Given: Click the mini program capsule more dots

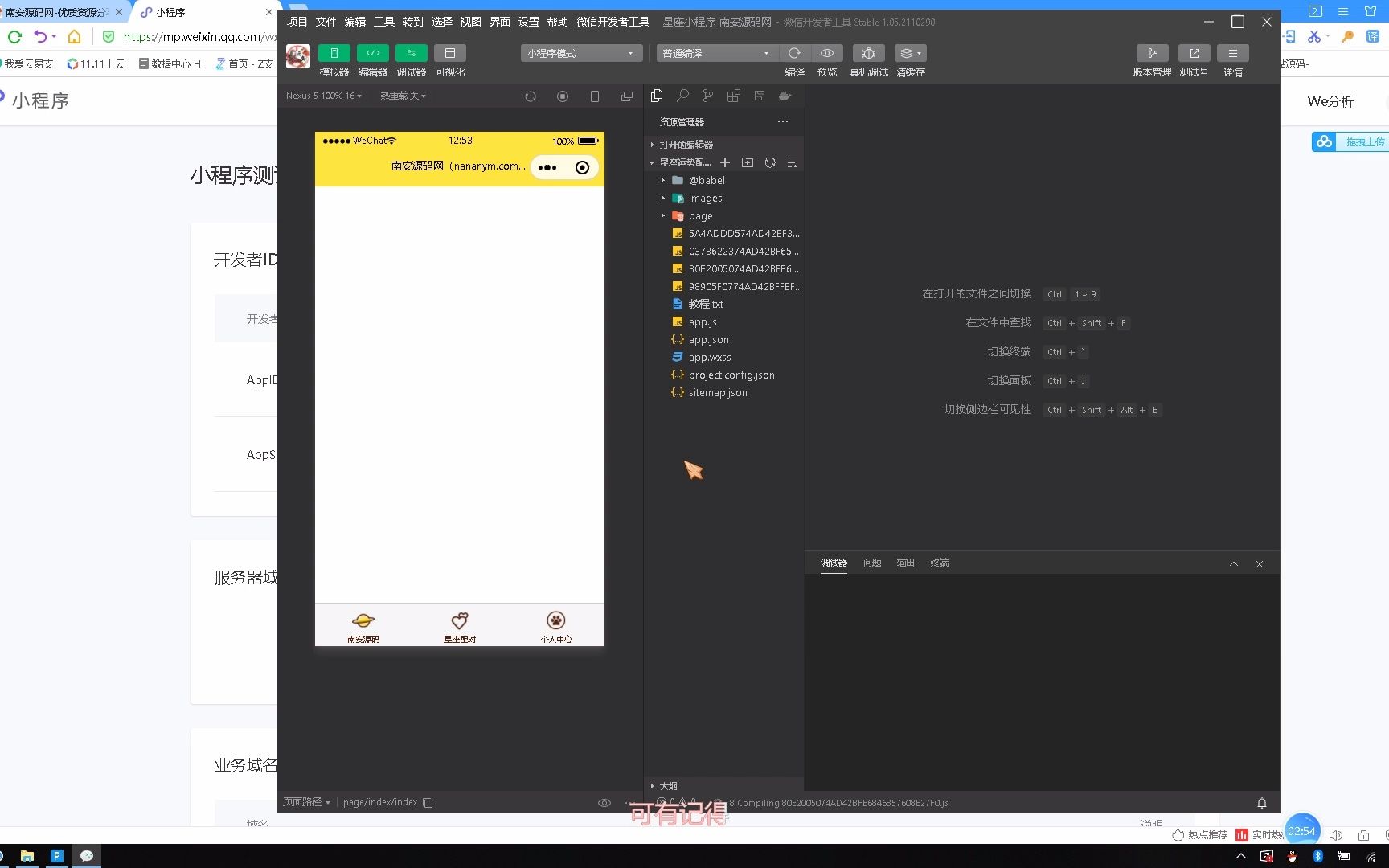Looking at the screenshot, I should pyautogui.click(x=547, y=167).
